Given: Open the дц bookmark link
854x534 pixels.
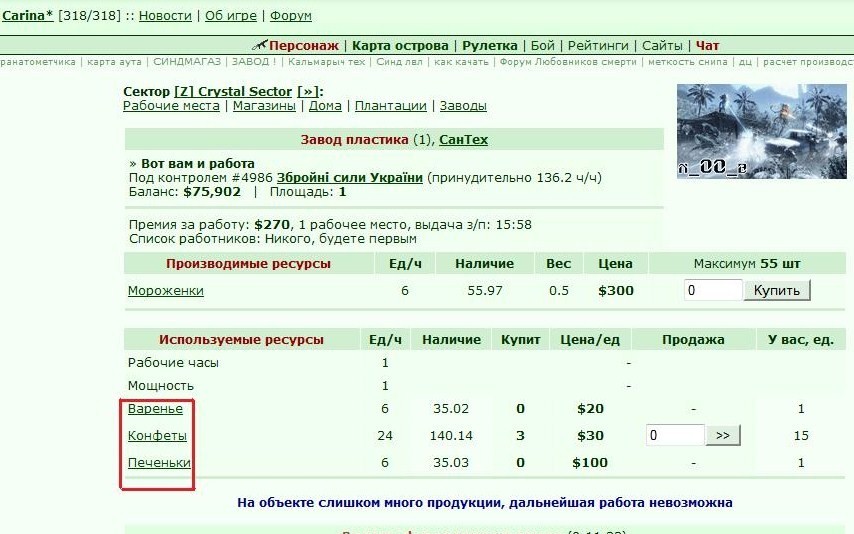Looking at the screenshot, I should [x=746, y=62].
